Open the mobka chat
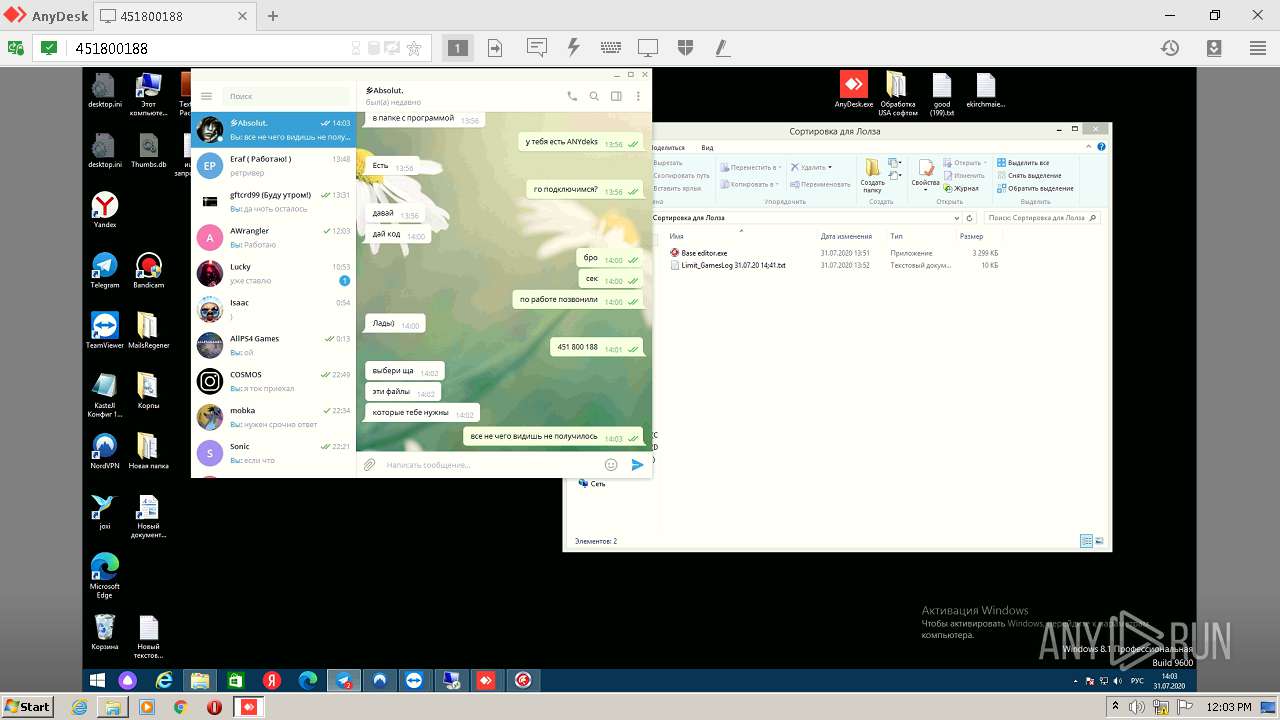1280x720 pixels. (273, 418)
